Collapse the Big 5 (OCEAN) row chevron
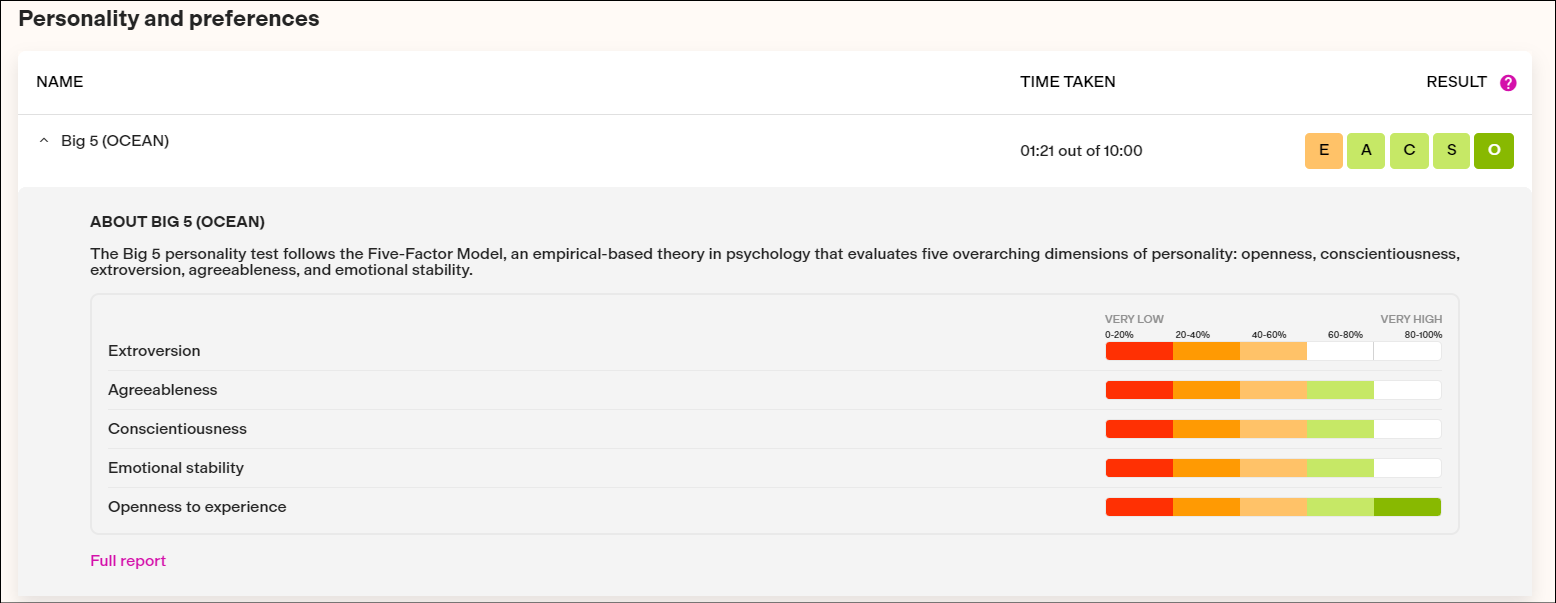The height and width of the screenshot is (603, 1556). coord(43,141)
